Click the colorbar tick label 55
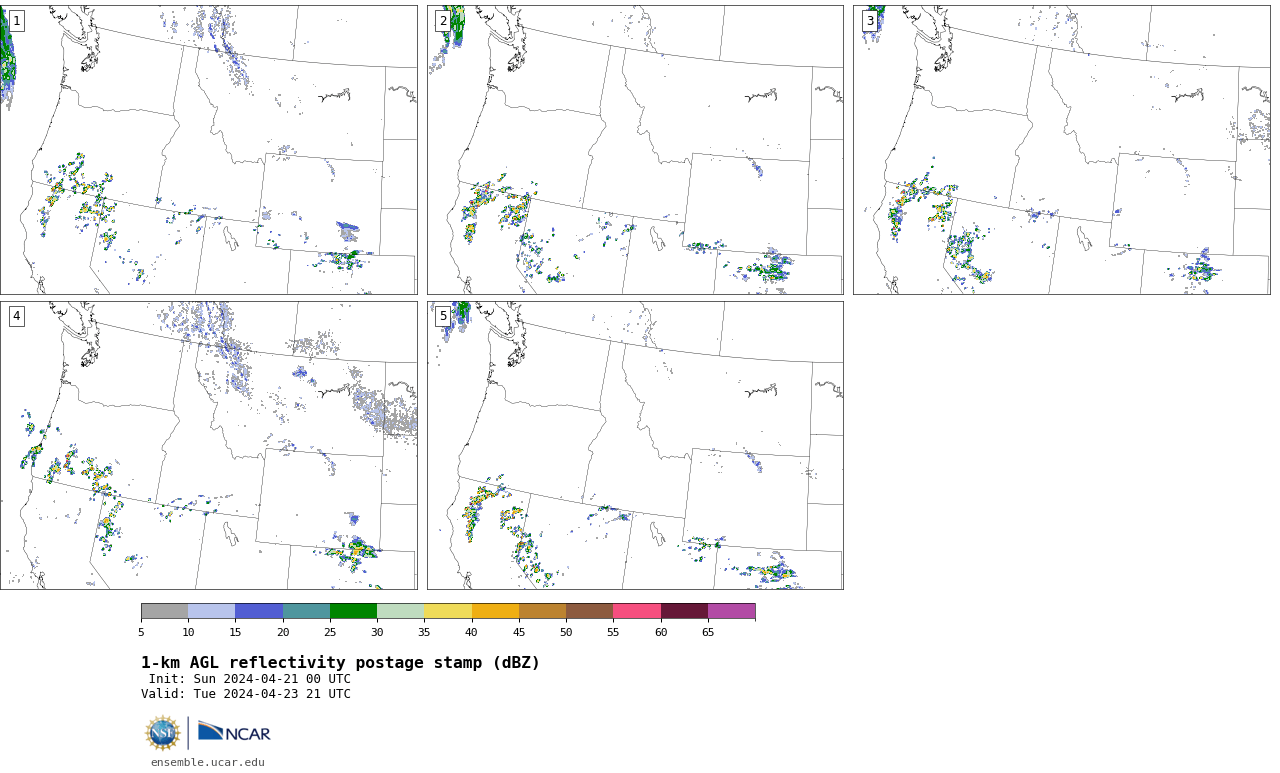 click(613, 632)
